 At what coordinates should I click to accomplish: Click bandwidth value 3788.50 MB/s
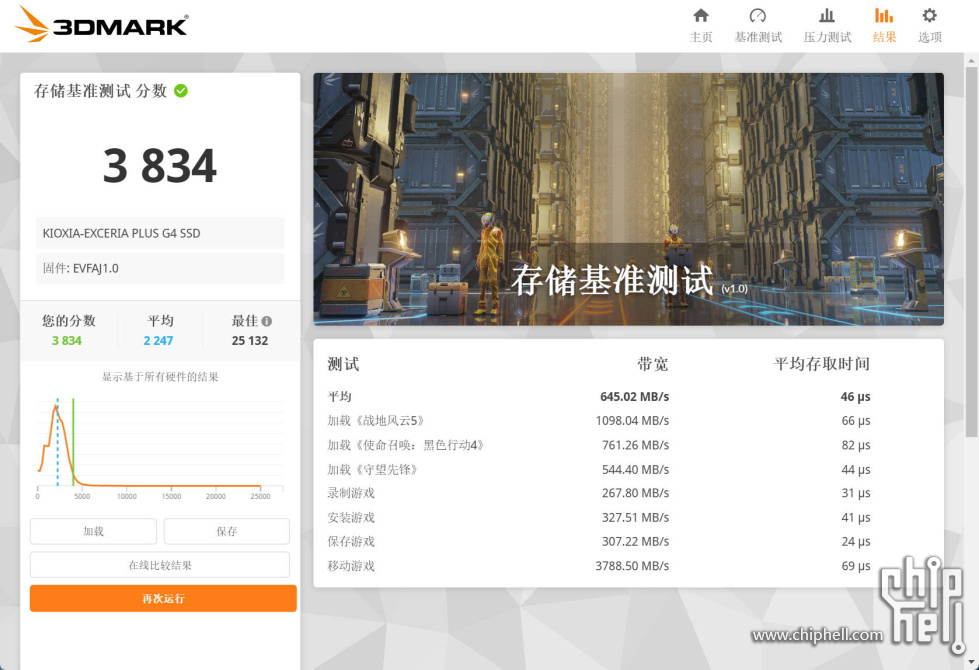point(632,566)
